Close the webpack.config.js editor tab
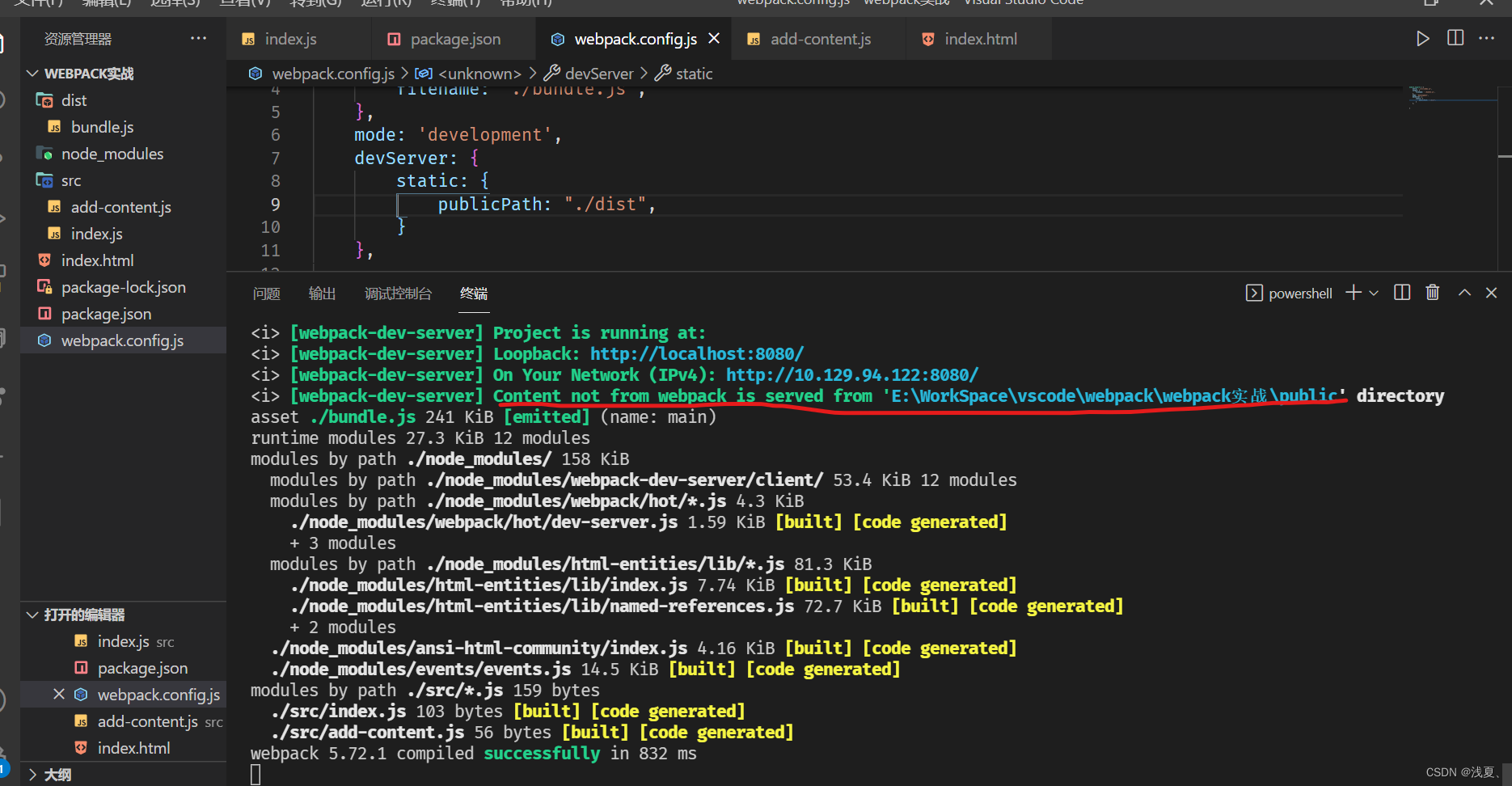 coord(714,39)
